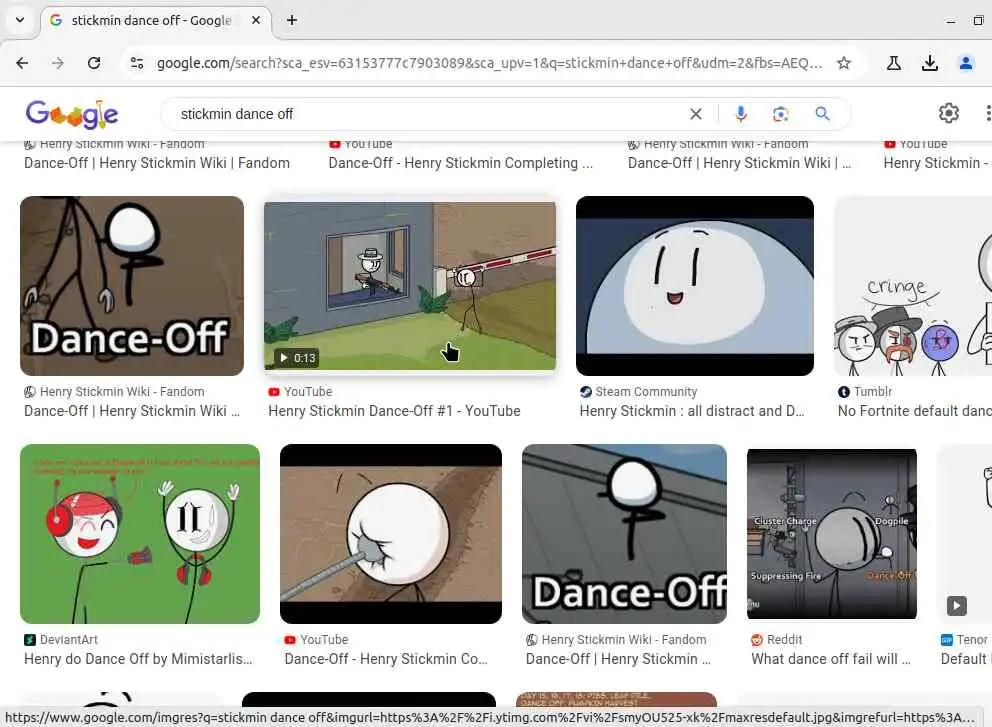Screen dimensions: 992x727
Task: Reload the current page
Action: coord(94,63)
